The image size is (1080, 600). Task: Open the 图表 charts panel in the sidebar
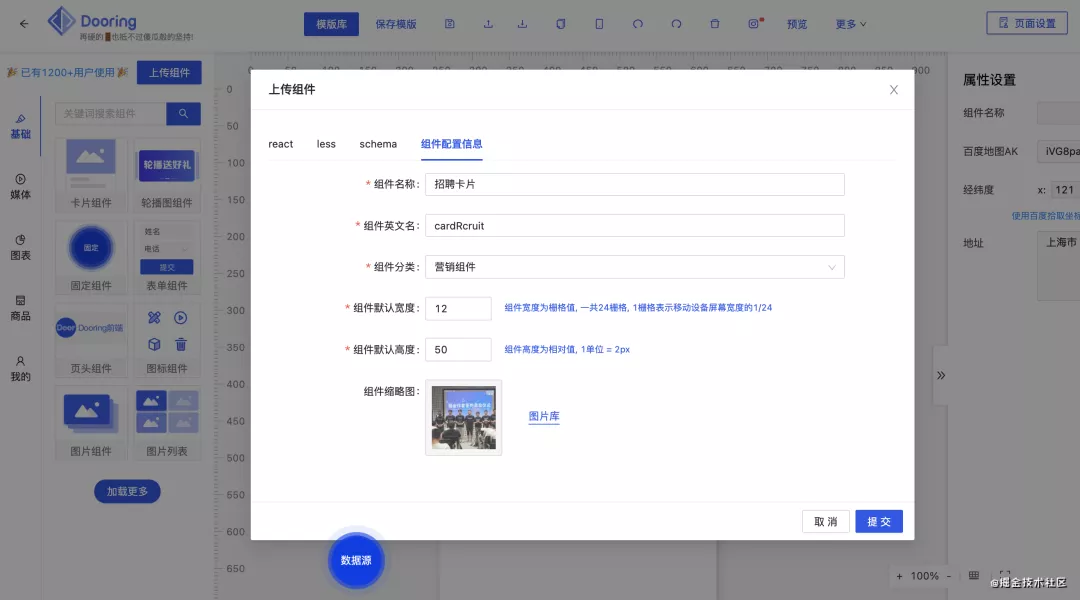tap(22, 246)
